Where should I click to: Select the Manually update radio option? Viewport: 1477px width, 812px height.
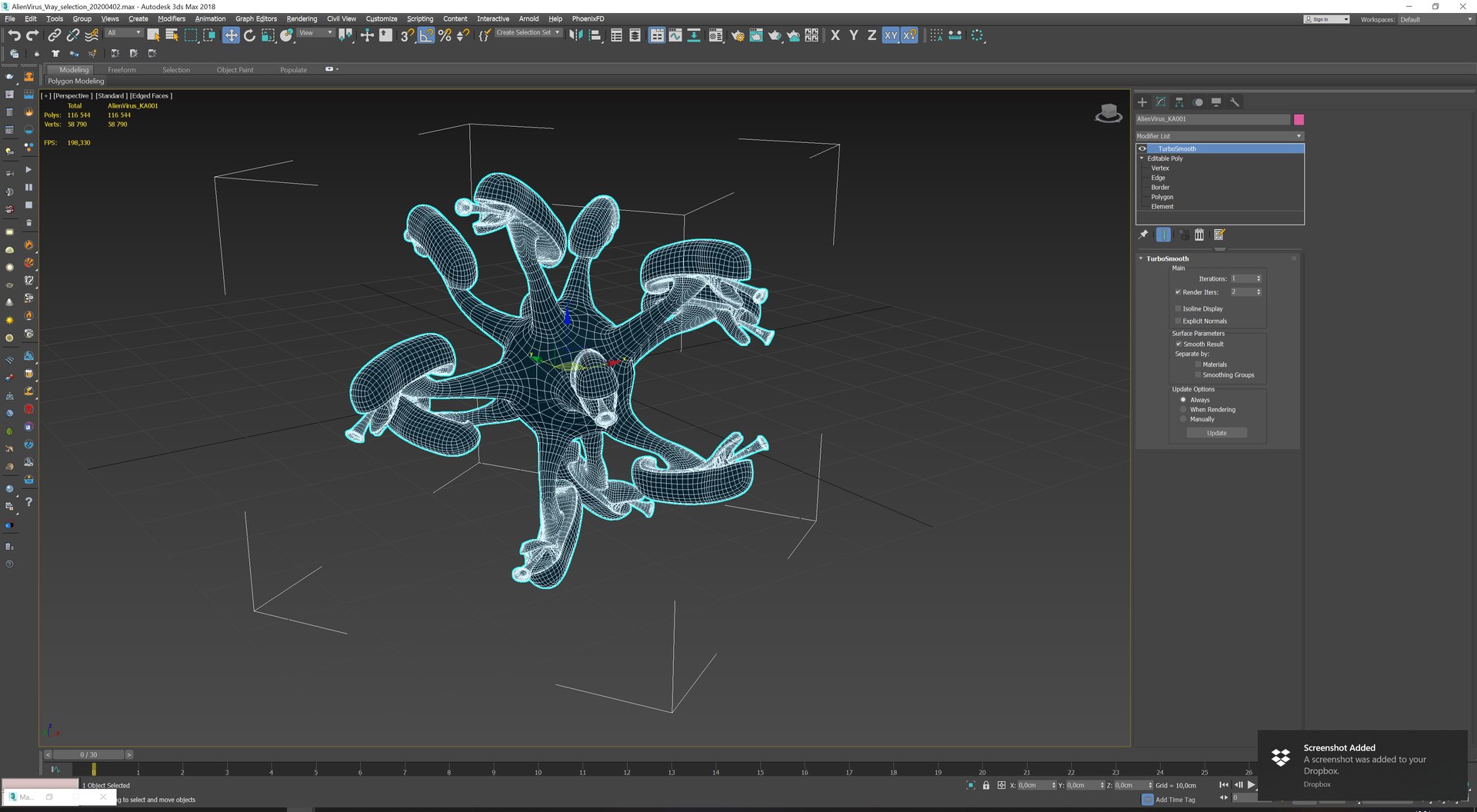coord(1183,419)
